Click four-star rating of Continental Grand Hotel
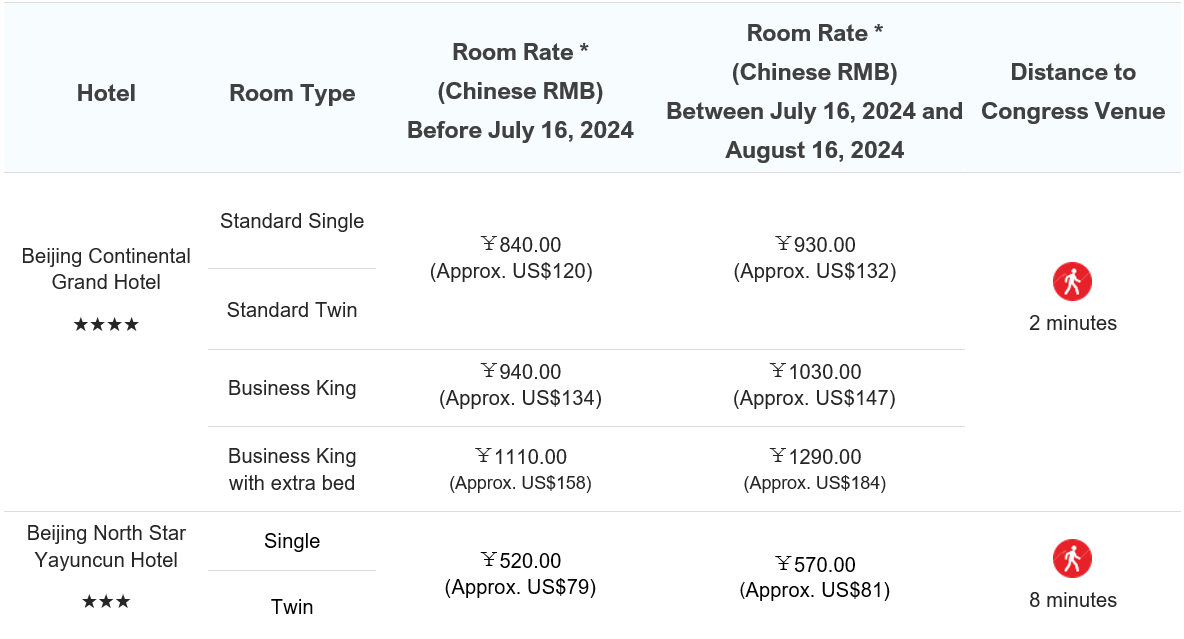 (106, 325)
